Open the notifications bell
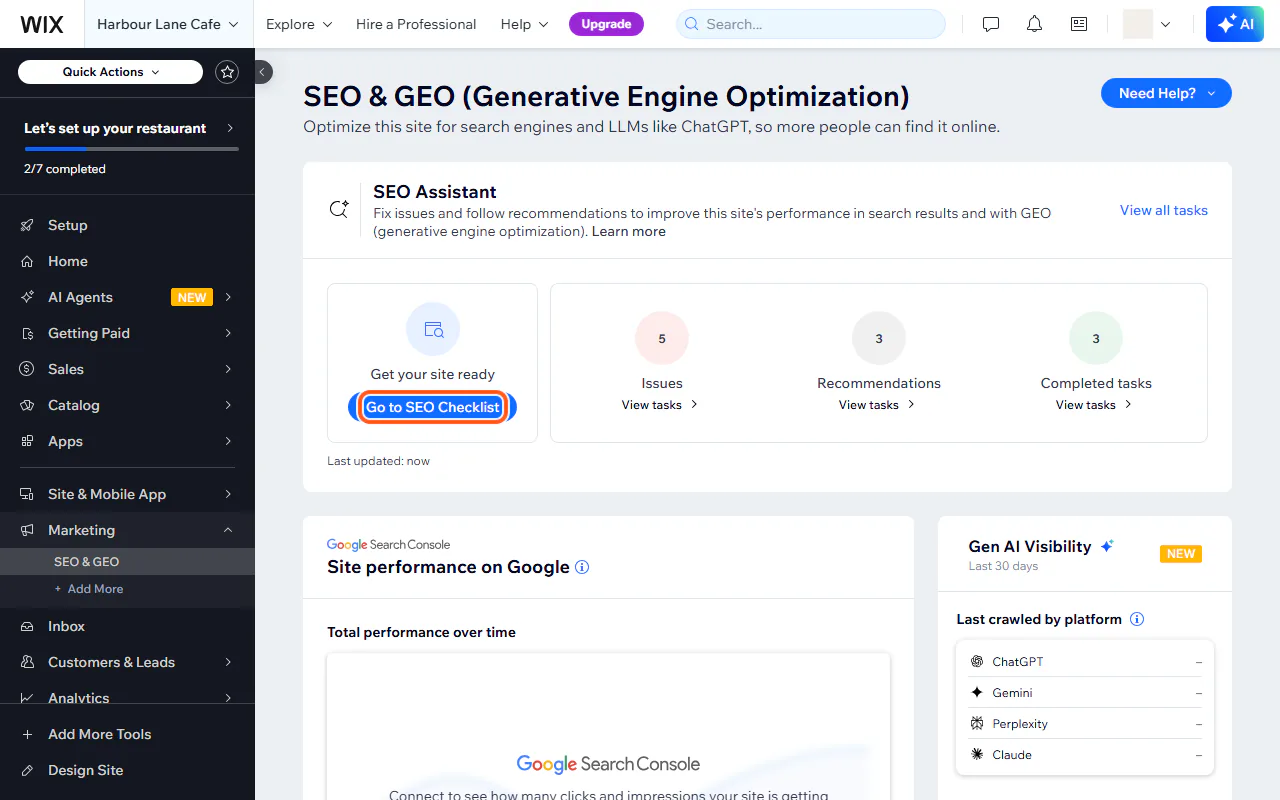Image resolution: width=1280 pixels, height=800 pixels. [1035, 24]
